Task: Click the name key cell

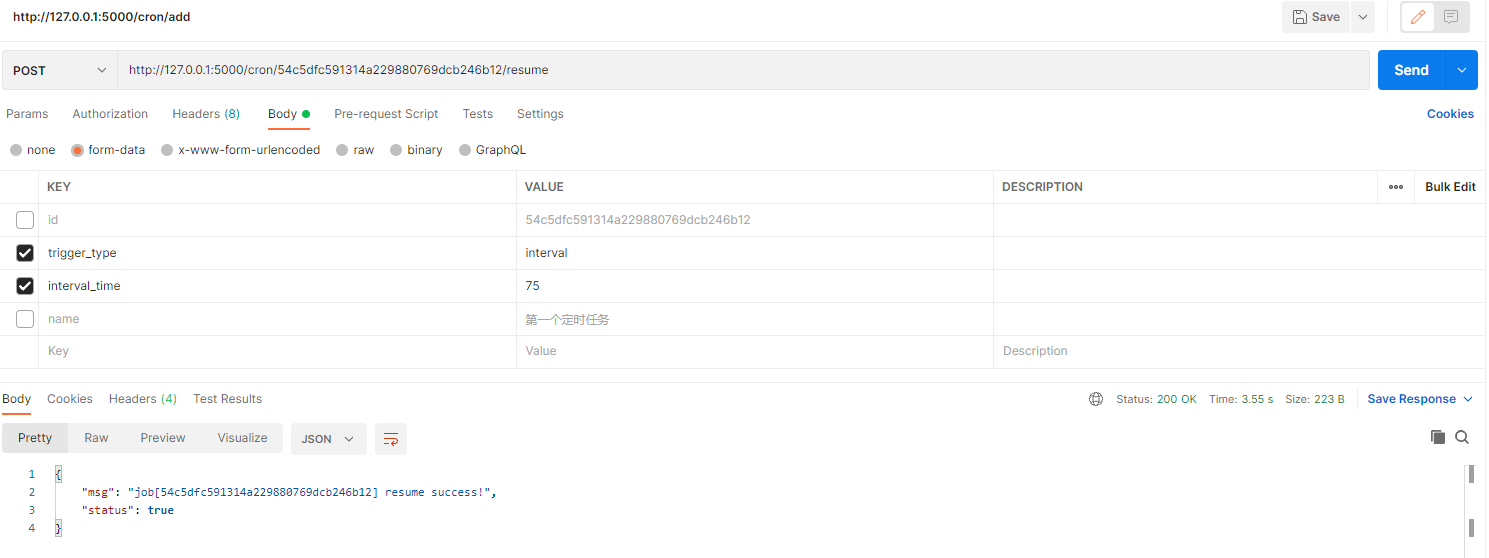Action: [278, 319]
